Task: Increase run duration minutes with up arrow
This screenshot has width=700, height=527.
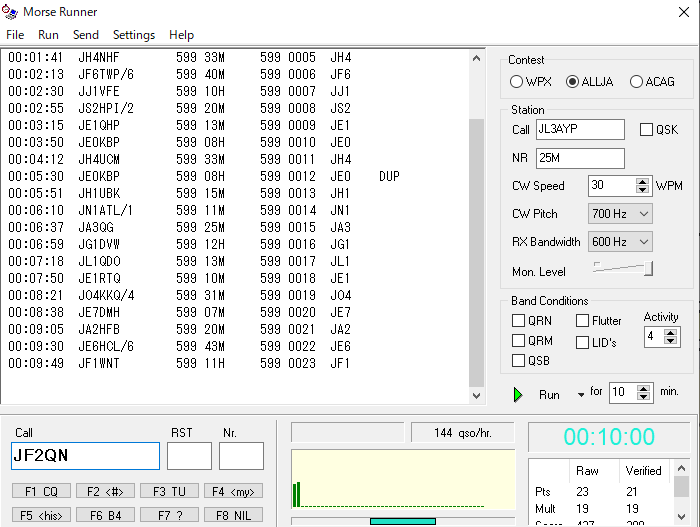Action: 643,388
